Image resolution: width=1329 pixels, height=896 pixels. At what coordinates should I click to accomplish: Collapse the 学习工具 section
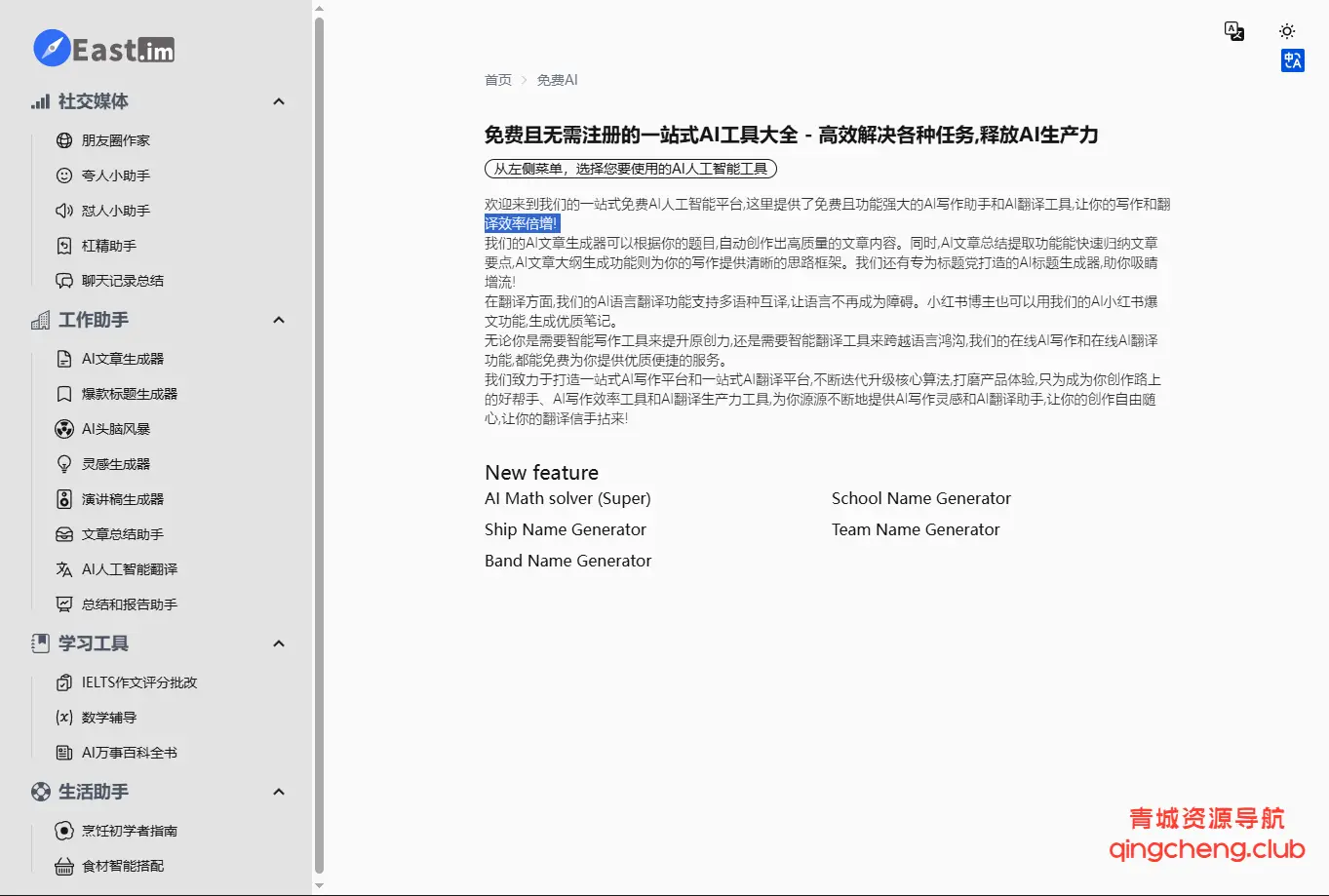point(279,643)
